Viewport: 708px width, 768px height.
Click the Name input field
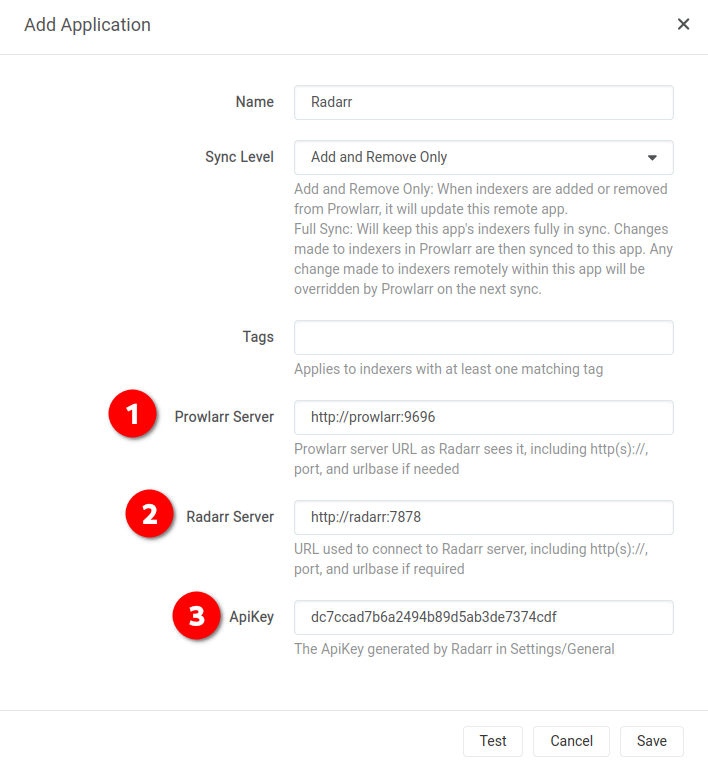point(484,102)
